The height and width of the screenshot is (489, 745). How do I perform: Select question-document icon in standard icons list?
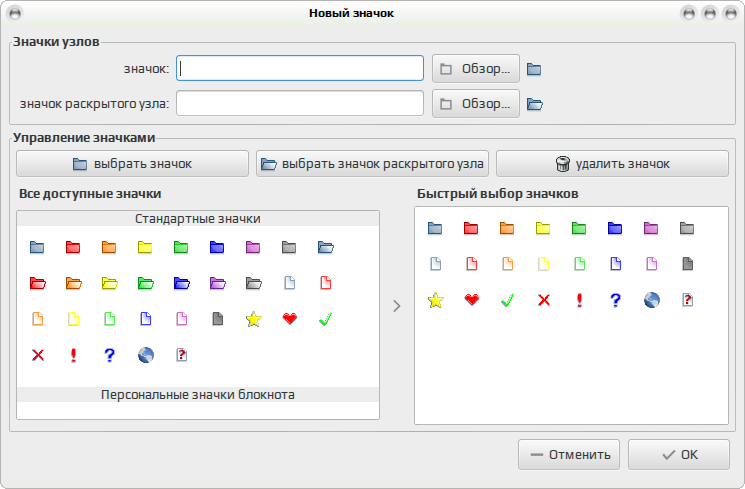tap(181, 355)
